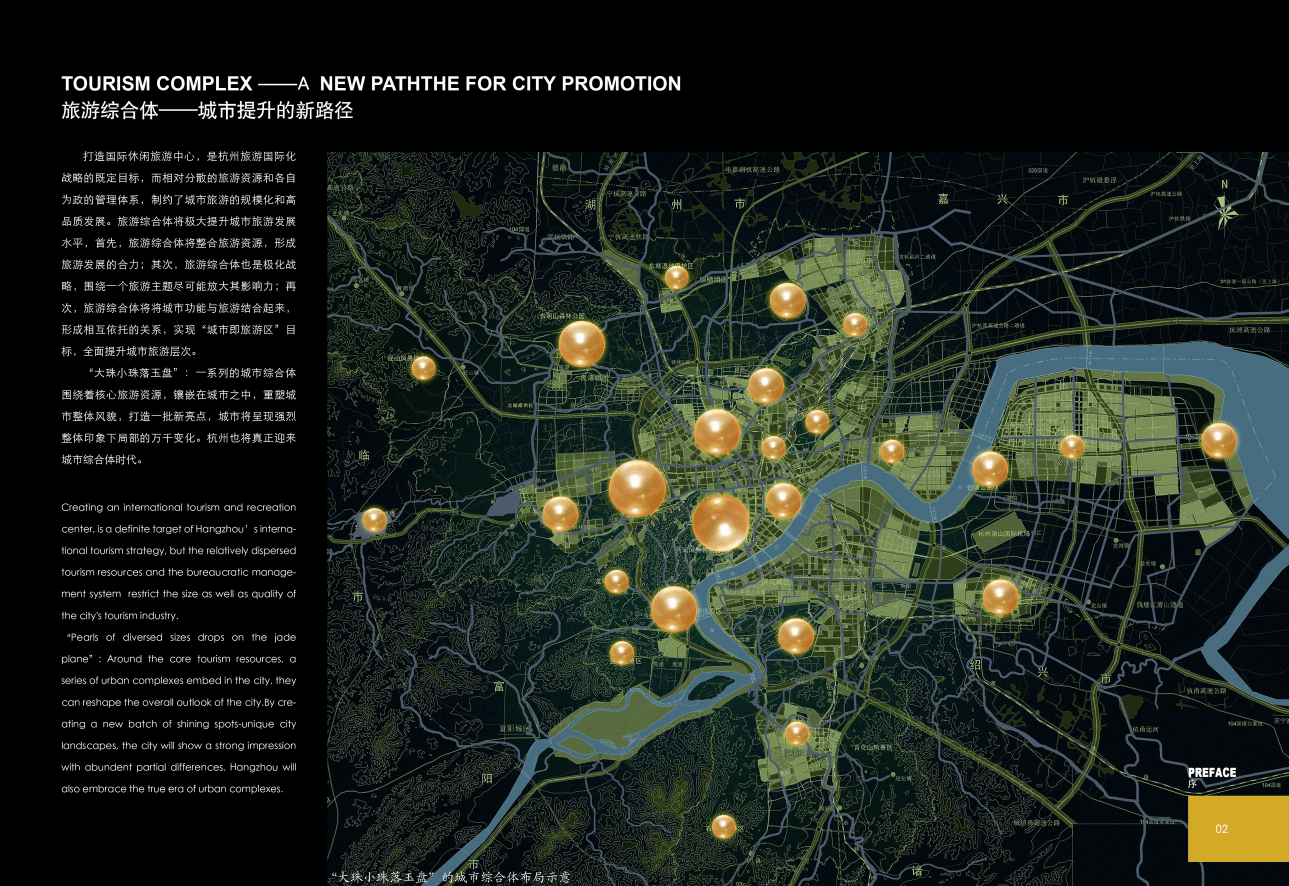Select the paragraph starting 'Pearls of diversed sizes'
This screenshot has width=1289, height=886.
tap(178, 713)
